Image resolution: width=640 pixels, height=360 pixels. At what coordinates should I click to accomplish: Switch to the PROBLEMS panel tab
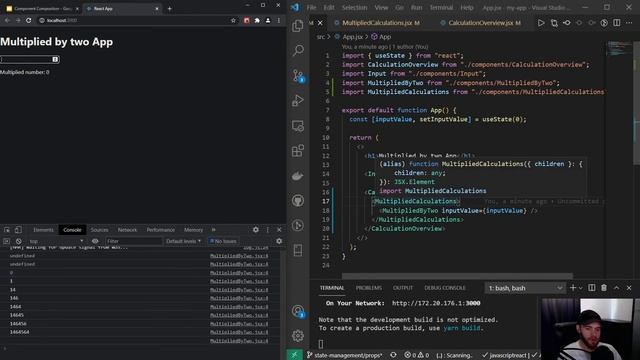click(369, 288)
